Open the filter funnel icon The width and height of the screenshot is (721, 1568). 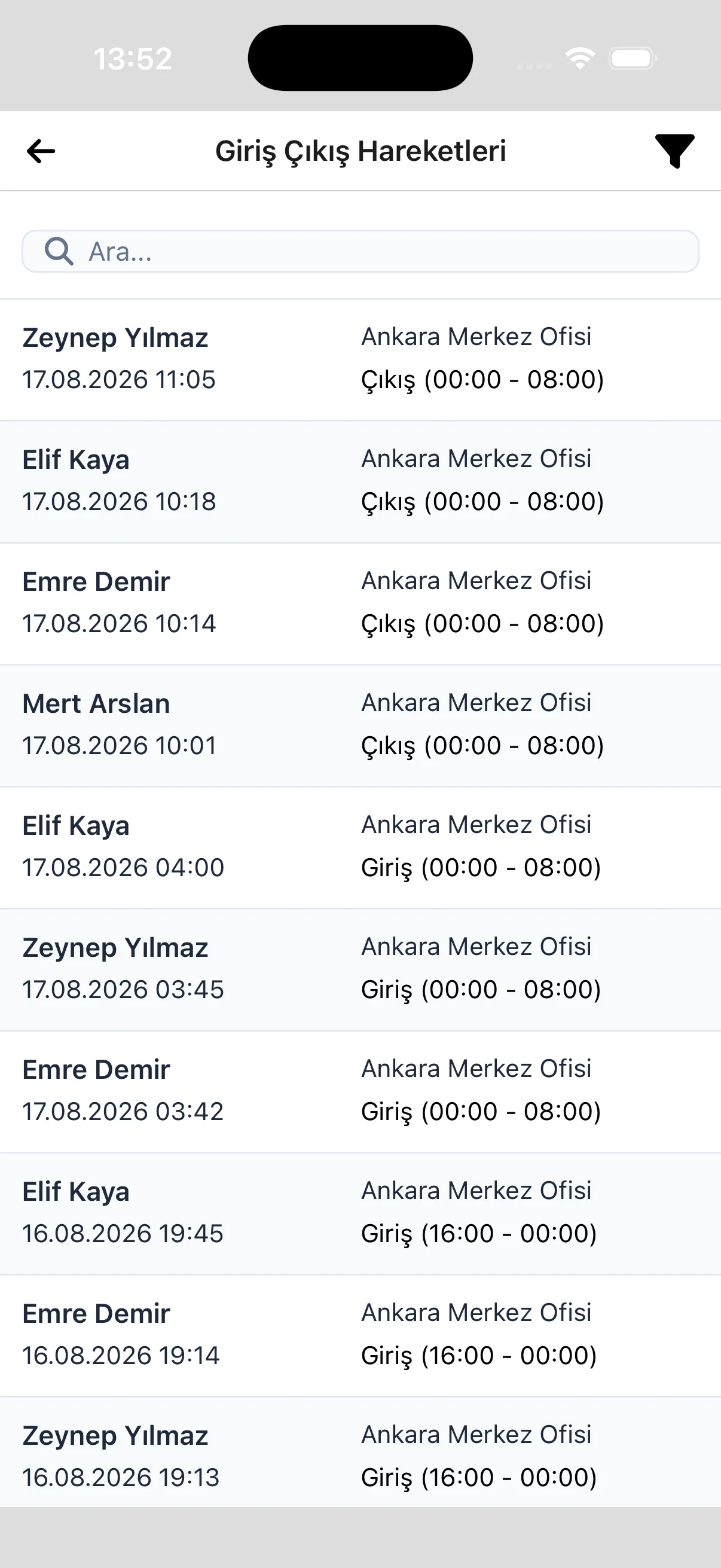pos(675,151)
